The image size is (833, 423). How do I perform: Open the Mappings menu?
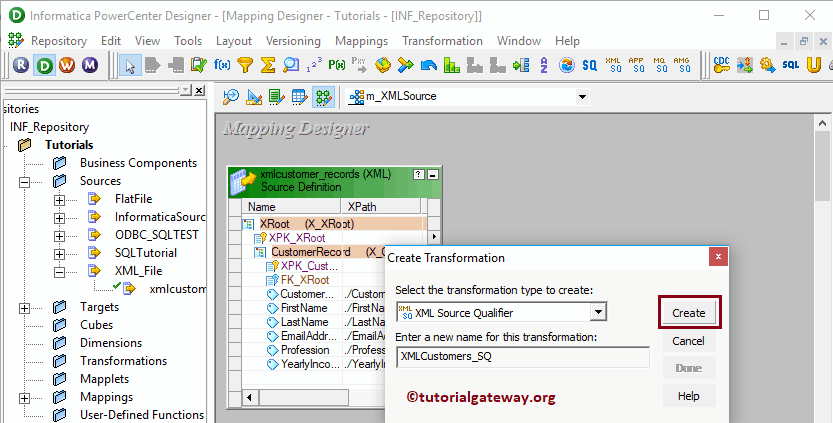click(362, 41)
